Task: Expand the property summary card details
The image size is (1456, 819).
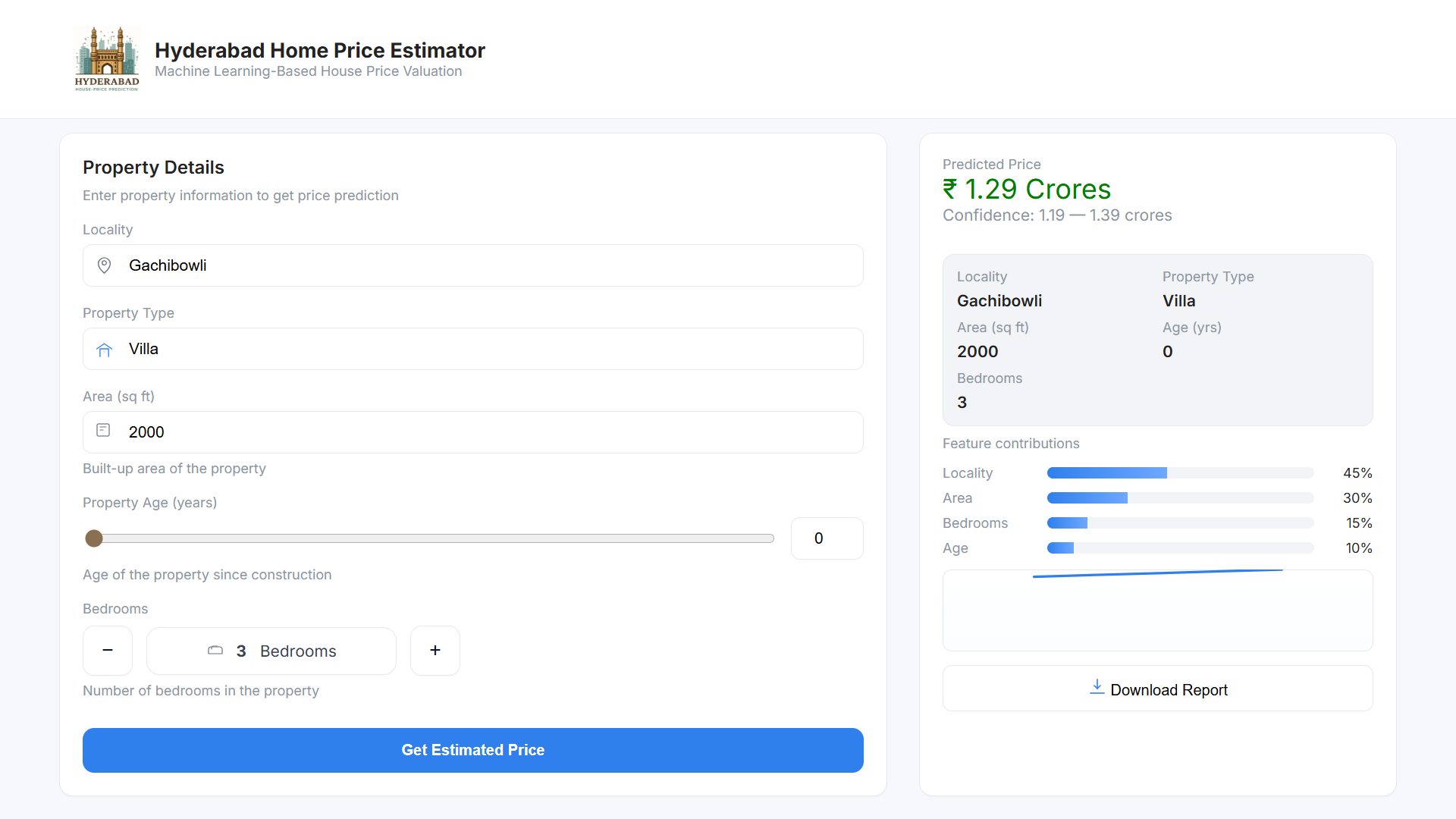Action: (1157, 340)
